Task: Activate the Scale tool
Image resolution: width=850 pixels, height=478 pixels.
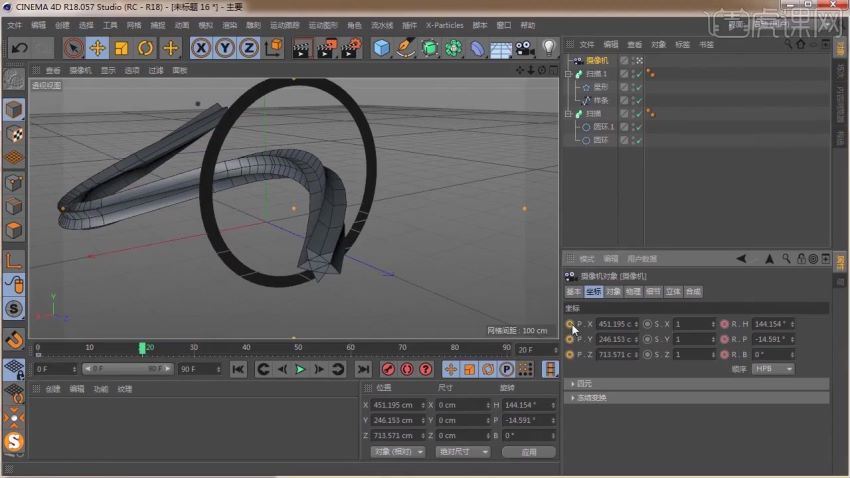Action: [x=121, y=48]
